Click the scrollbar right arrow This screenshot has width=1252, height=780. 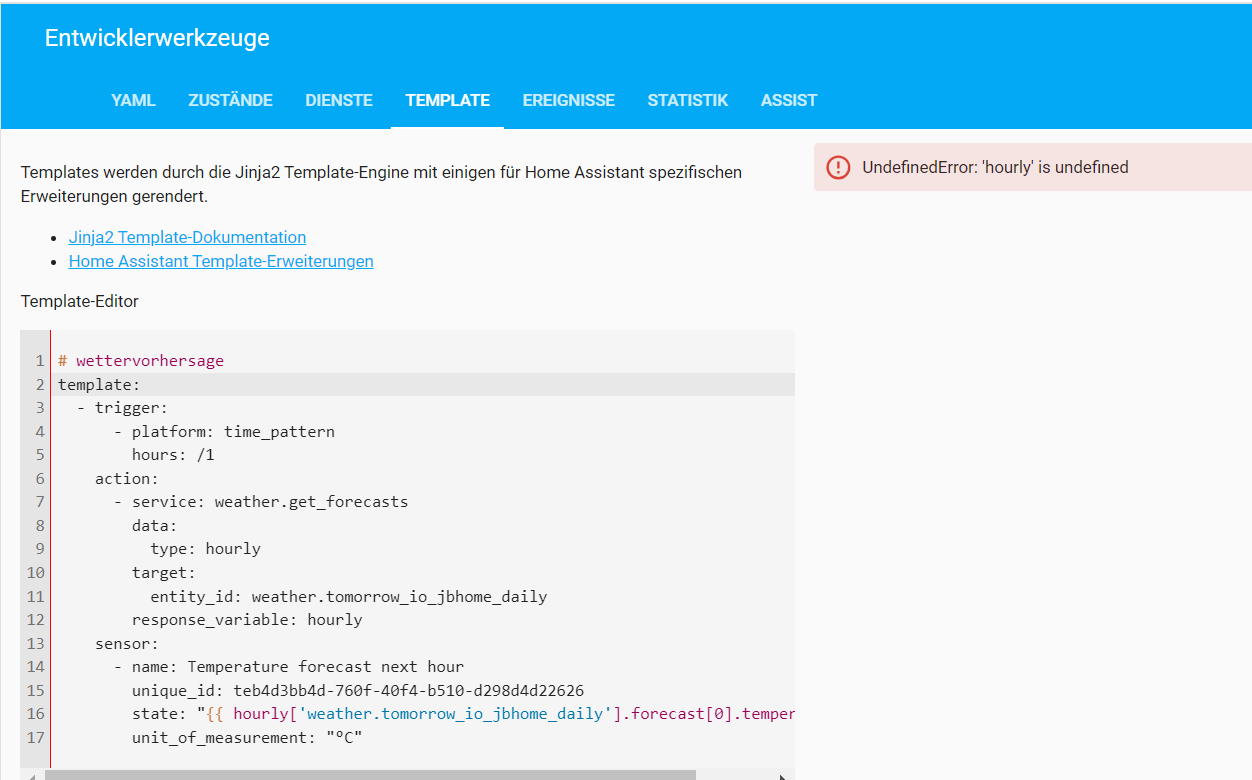[783, 775]
